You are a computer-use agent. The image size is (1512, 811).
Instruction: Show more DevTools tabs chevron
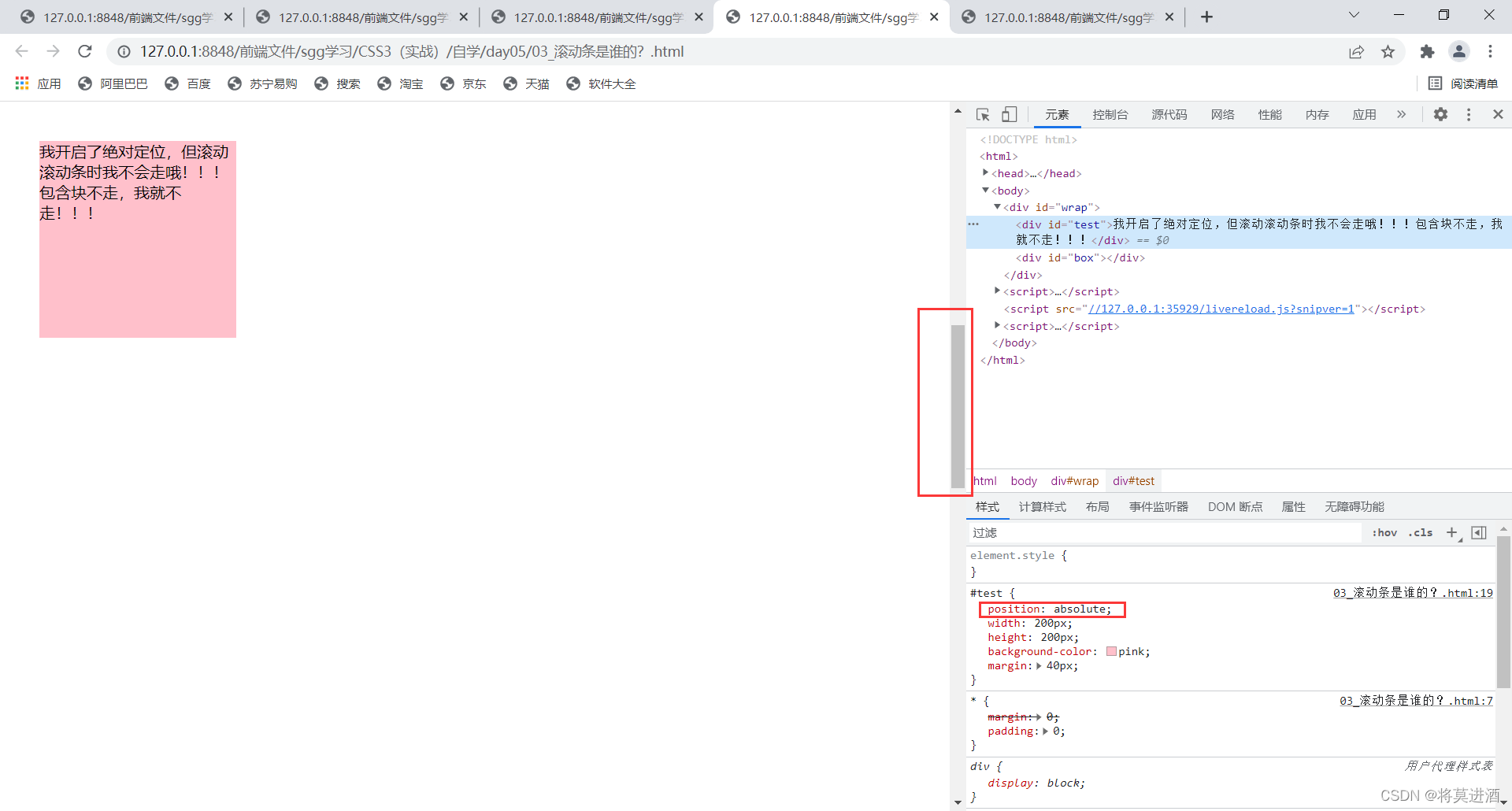[1401, 115]
